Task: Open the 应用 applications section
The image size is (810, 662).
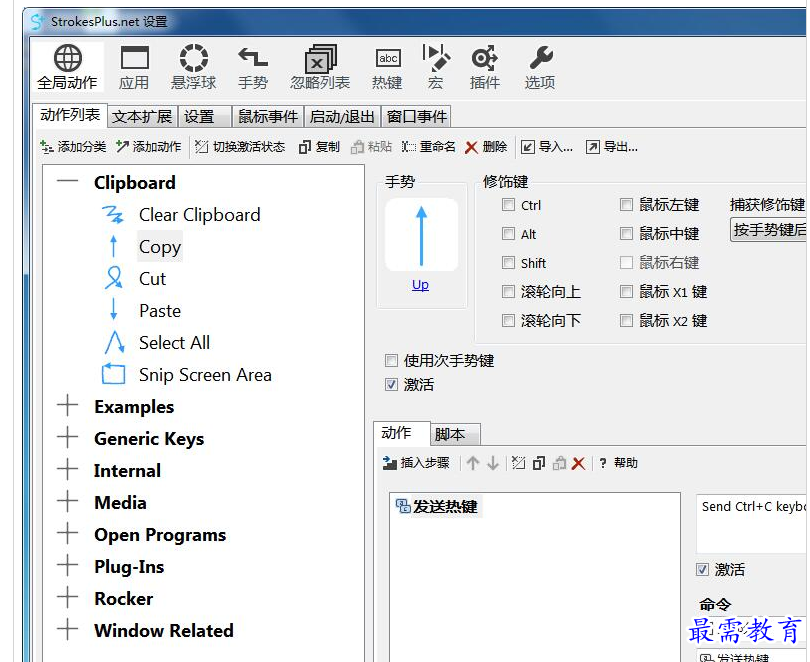Action: 134,67
